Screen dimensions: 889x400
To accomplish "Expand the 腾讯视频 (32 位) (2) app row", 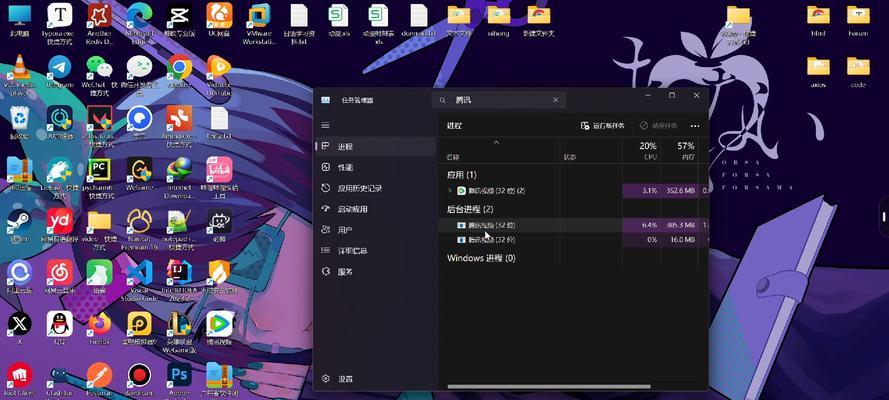I will pos(450,191).
